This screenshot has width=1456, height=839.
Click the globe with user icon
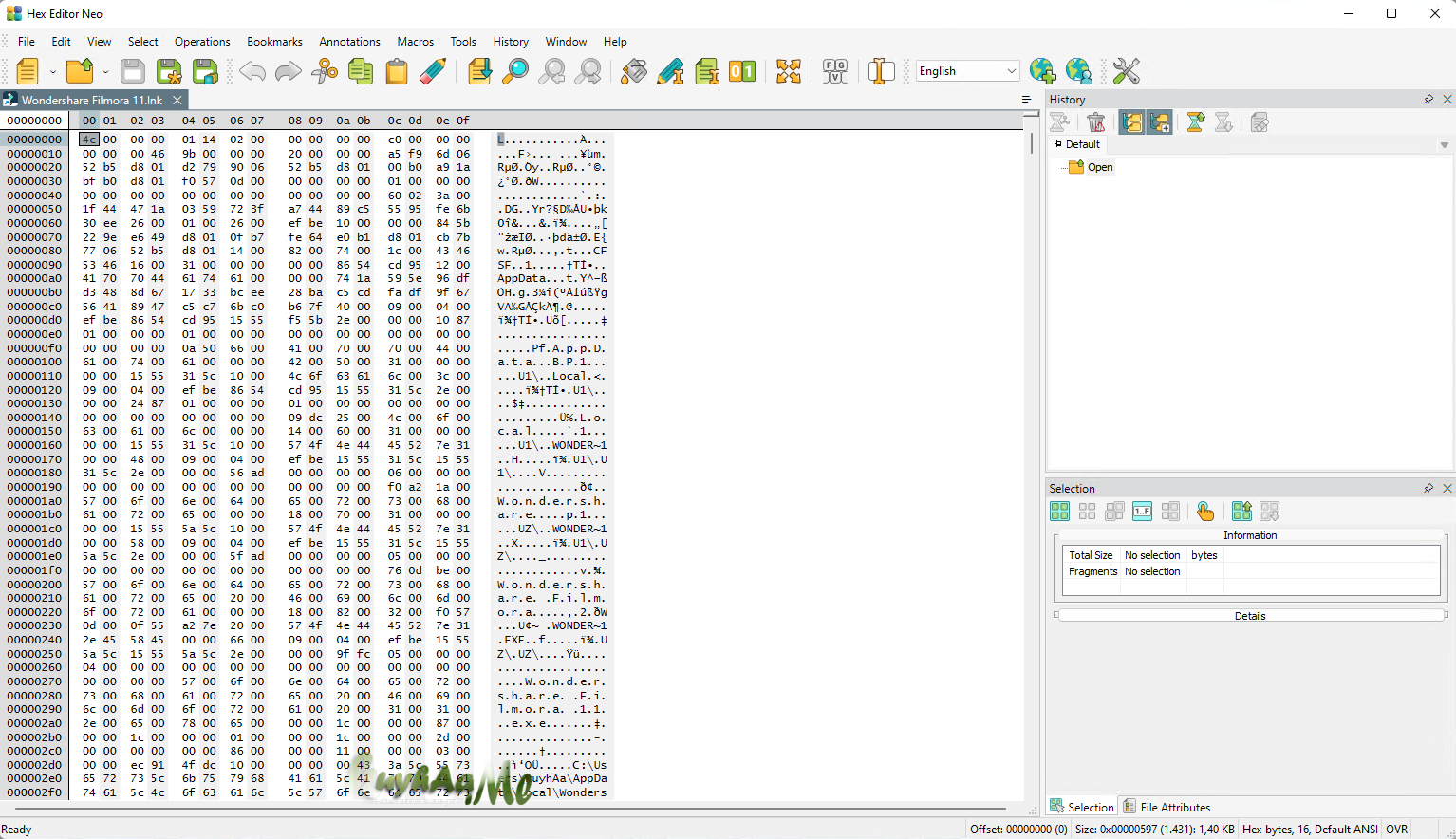1079,71
